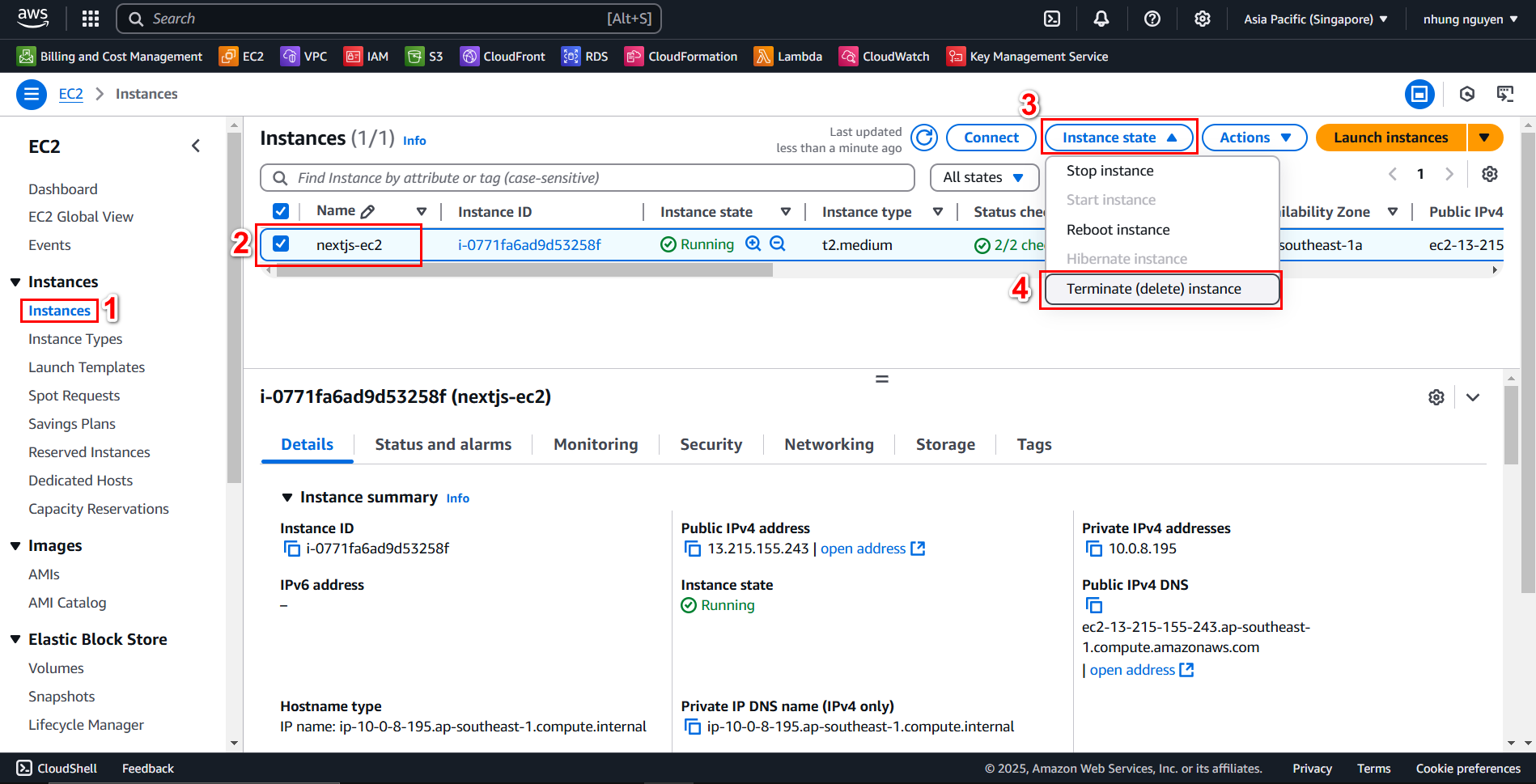Switch to the Storage tab
Image resolution: width=1536 pixels, height=784 pixels.
click(x=945, y=444)
